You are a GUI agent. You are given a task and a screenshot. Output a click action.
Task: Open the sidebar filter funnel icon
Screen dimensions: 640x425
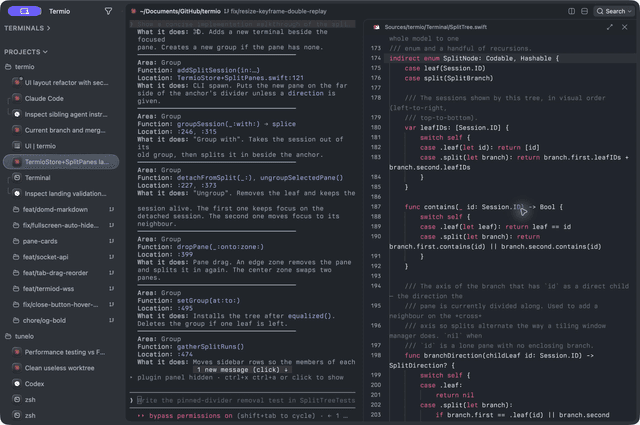click(x=108, y=11)
